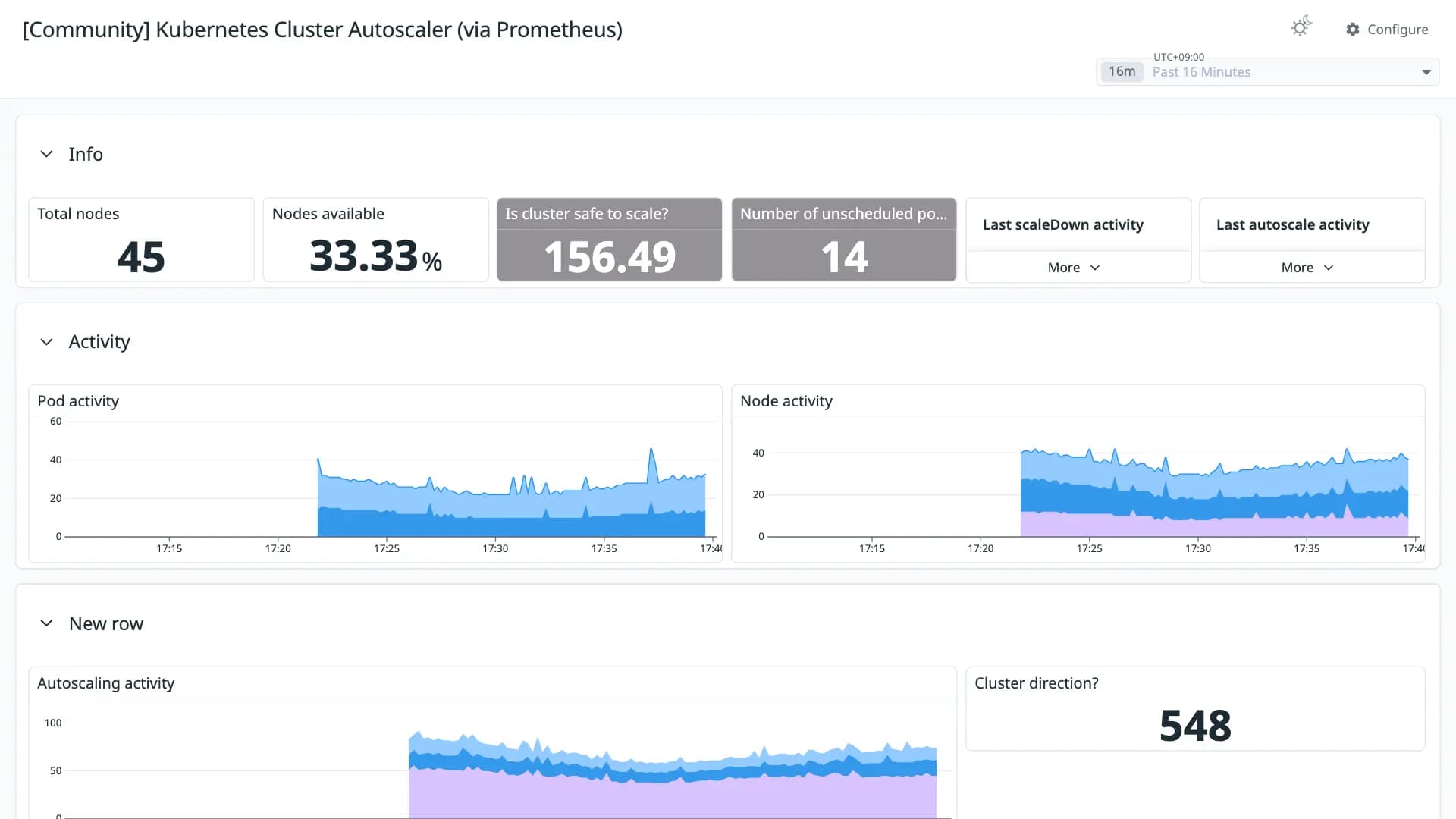This screenshot has width=1456, height=819.
Task: Click Last scaleDown activity title
Action: [1063, 224]
